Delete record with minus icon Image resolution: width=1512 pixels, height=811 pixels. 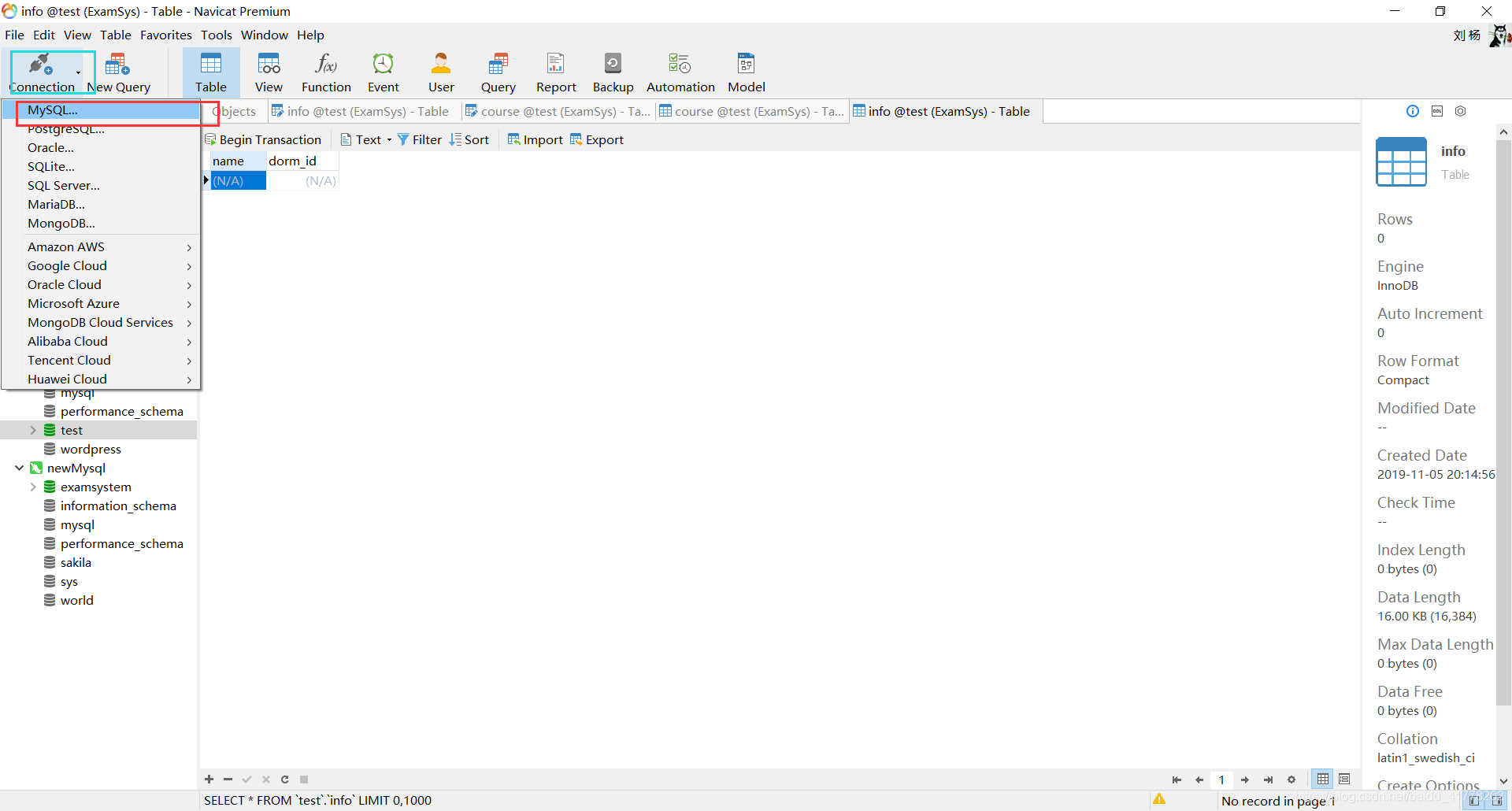click(x=228, y=780)
